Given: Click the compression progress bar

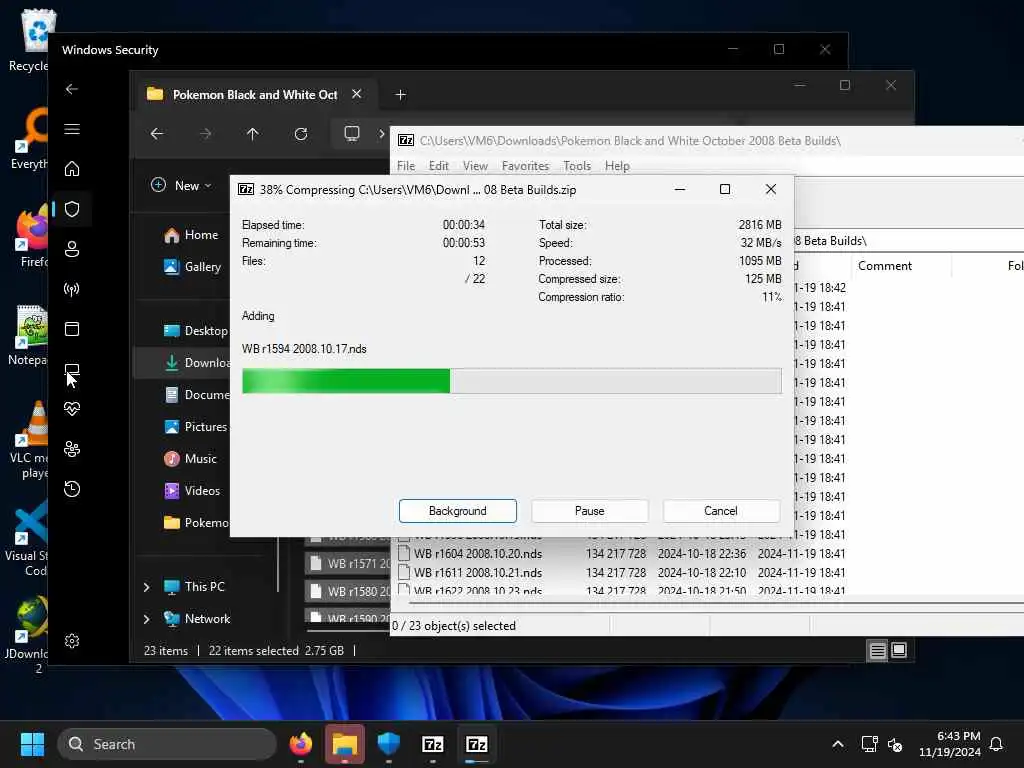Looking at the screenshot, I should click(x=511, y=381).
